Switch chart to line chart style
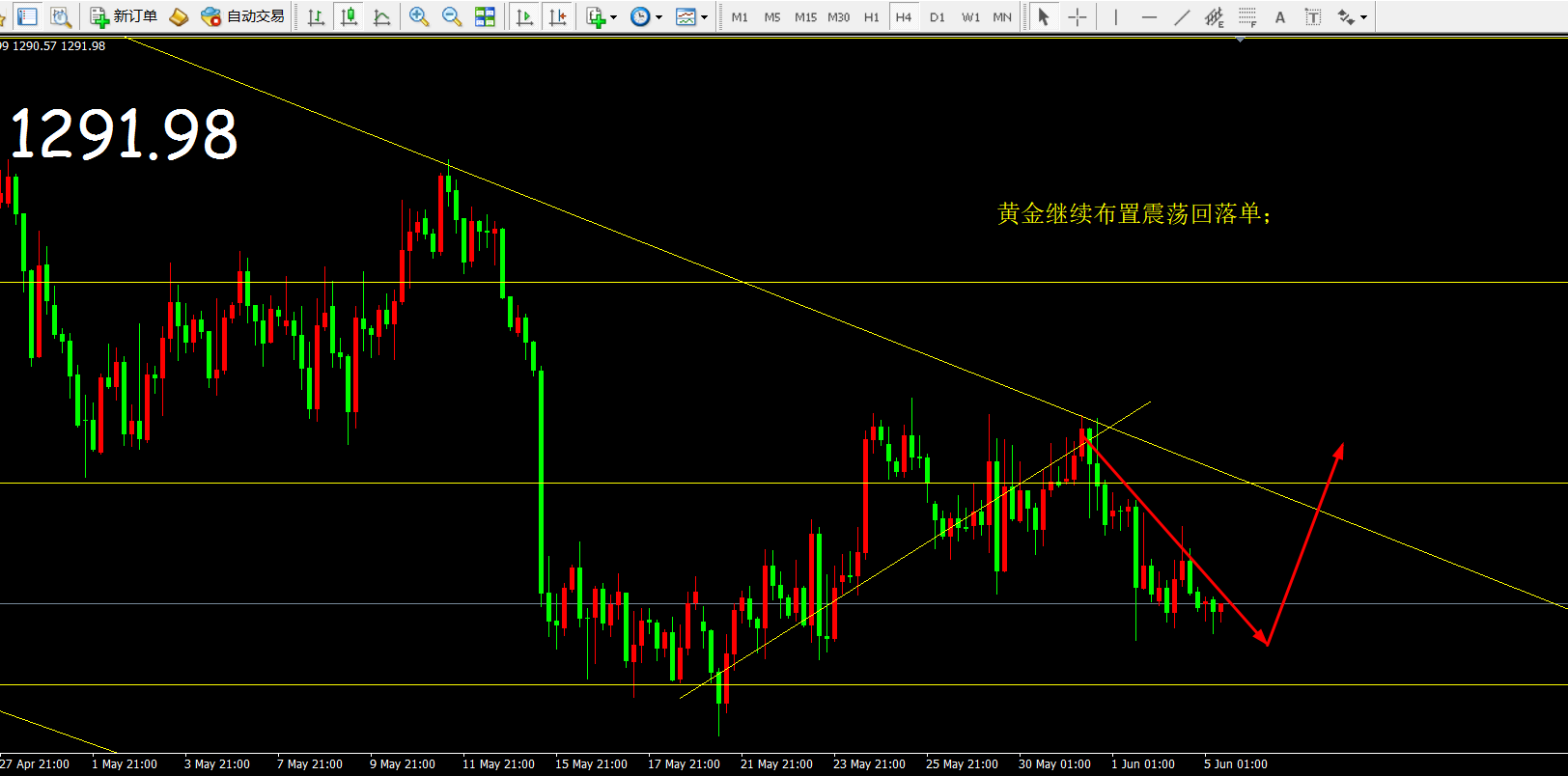Image resolution: width=1568 pixels, height=776 pixels. 381,16
